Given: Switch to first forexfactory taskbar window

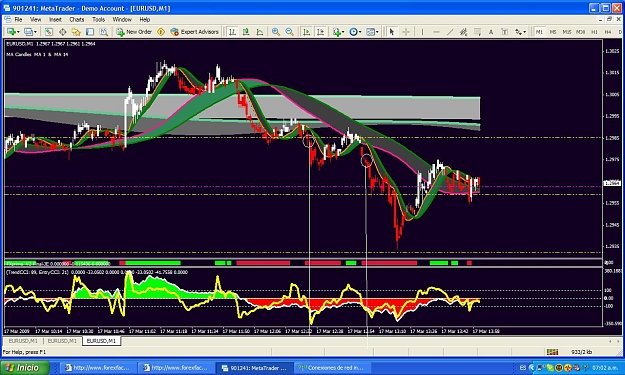Looking at the screenshot, I should pyautogui.click(x=97, y=368).
